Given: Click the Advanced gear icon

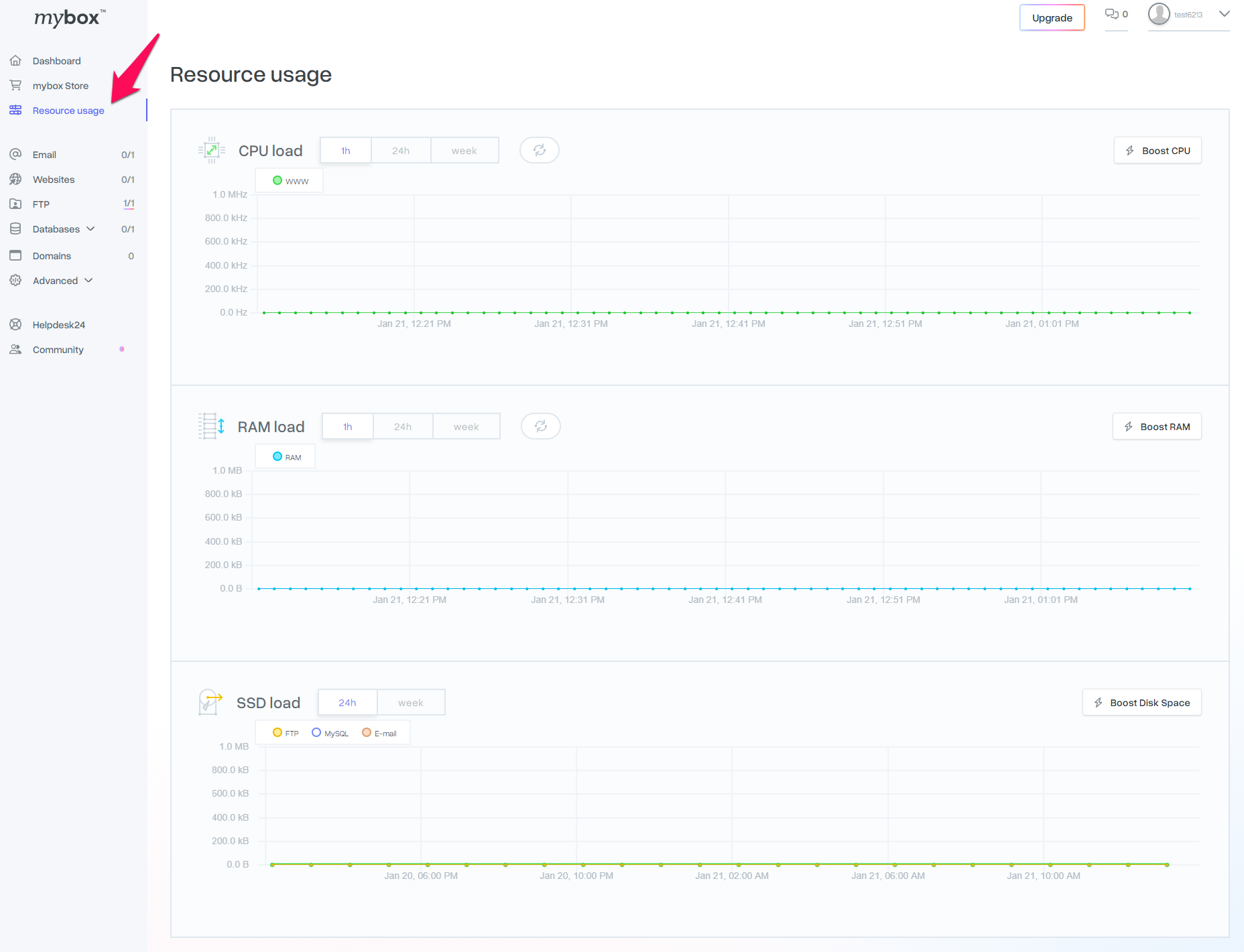Looking at the screenshot, I should (15, 281).
